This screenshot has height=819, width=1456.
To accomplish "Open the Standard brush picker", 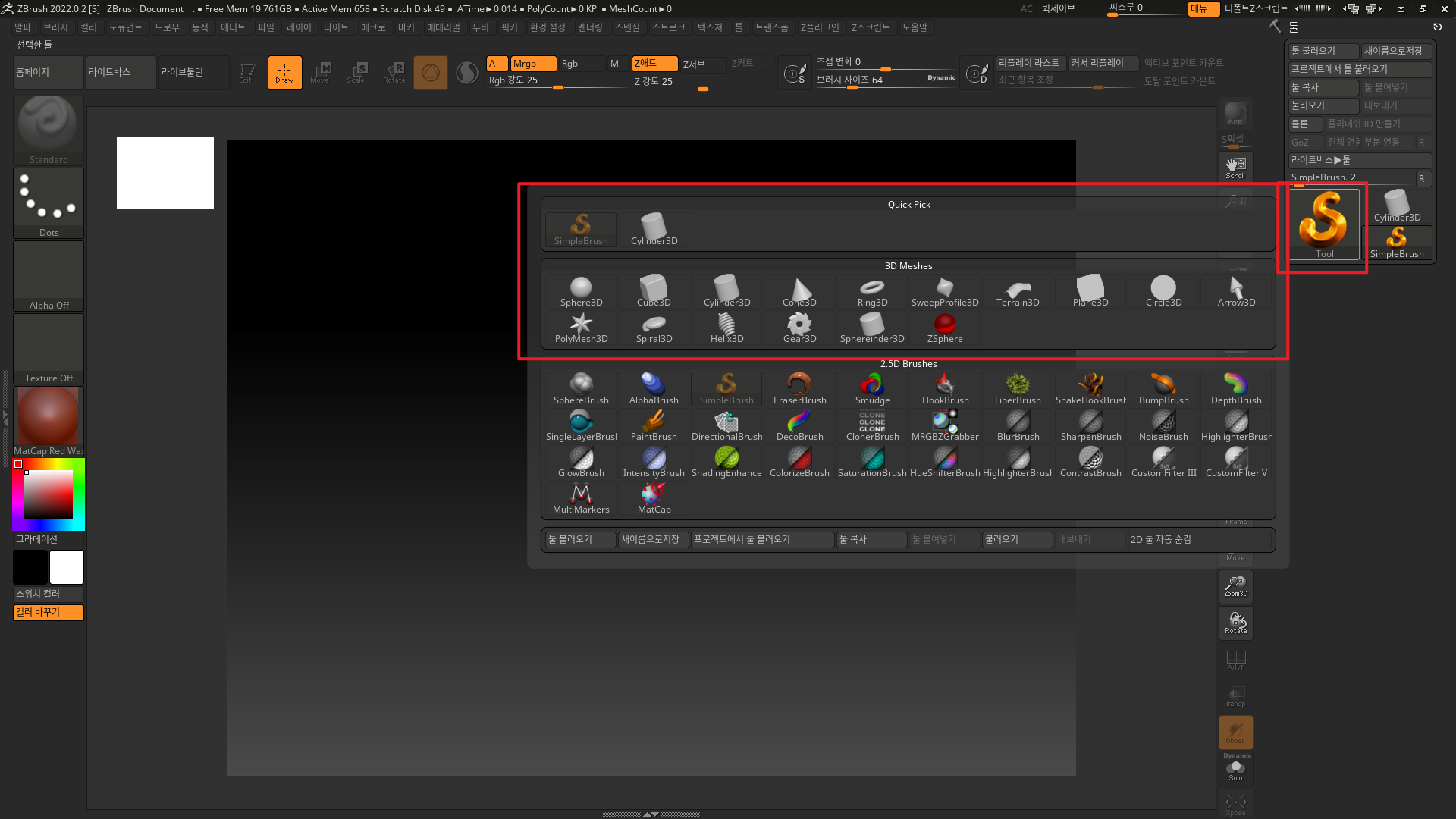I will pyautogui.click(x=49, y=130).
